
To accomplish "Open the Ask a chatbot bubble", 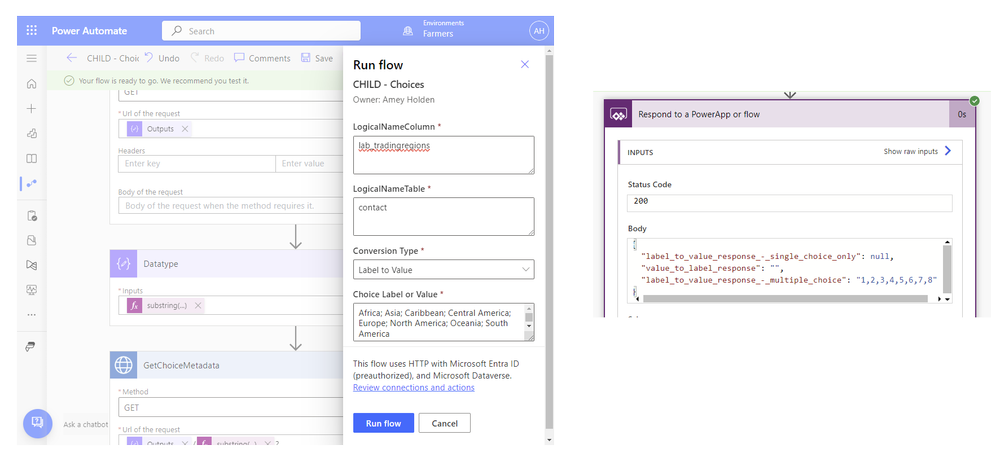I will [x=37, y=423].
